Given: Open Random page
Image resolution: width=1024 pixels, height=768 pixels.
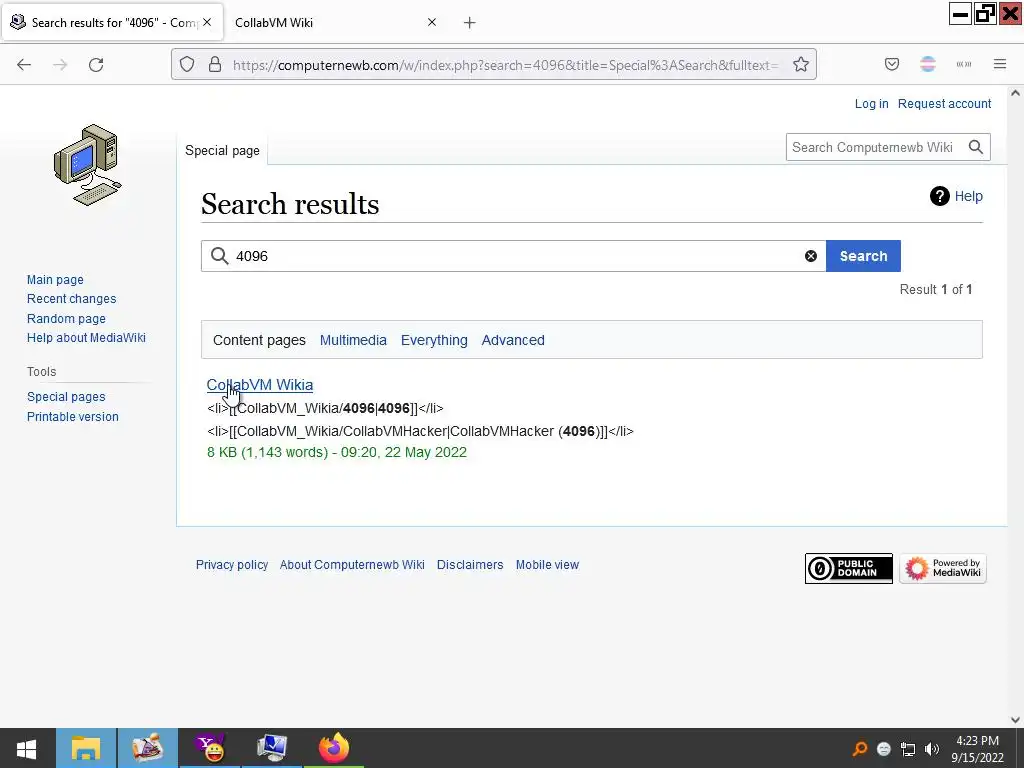Looking at the screenshot, I should pos(66,319).
